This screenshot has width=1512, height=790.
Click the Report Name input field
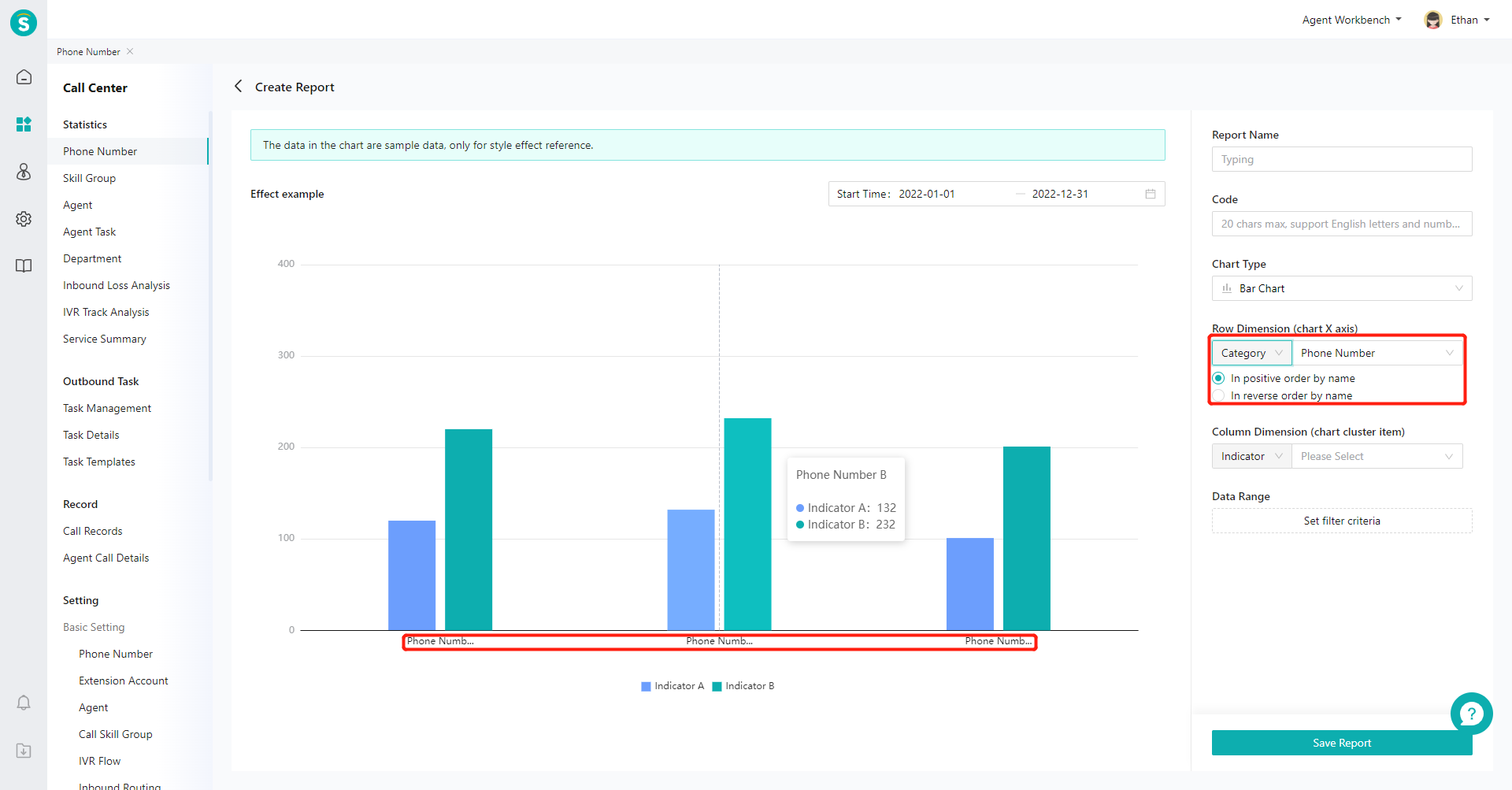tap(1342, 159)
